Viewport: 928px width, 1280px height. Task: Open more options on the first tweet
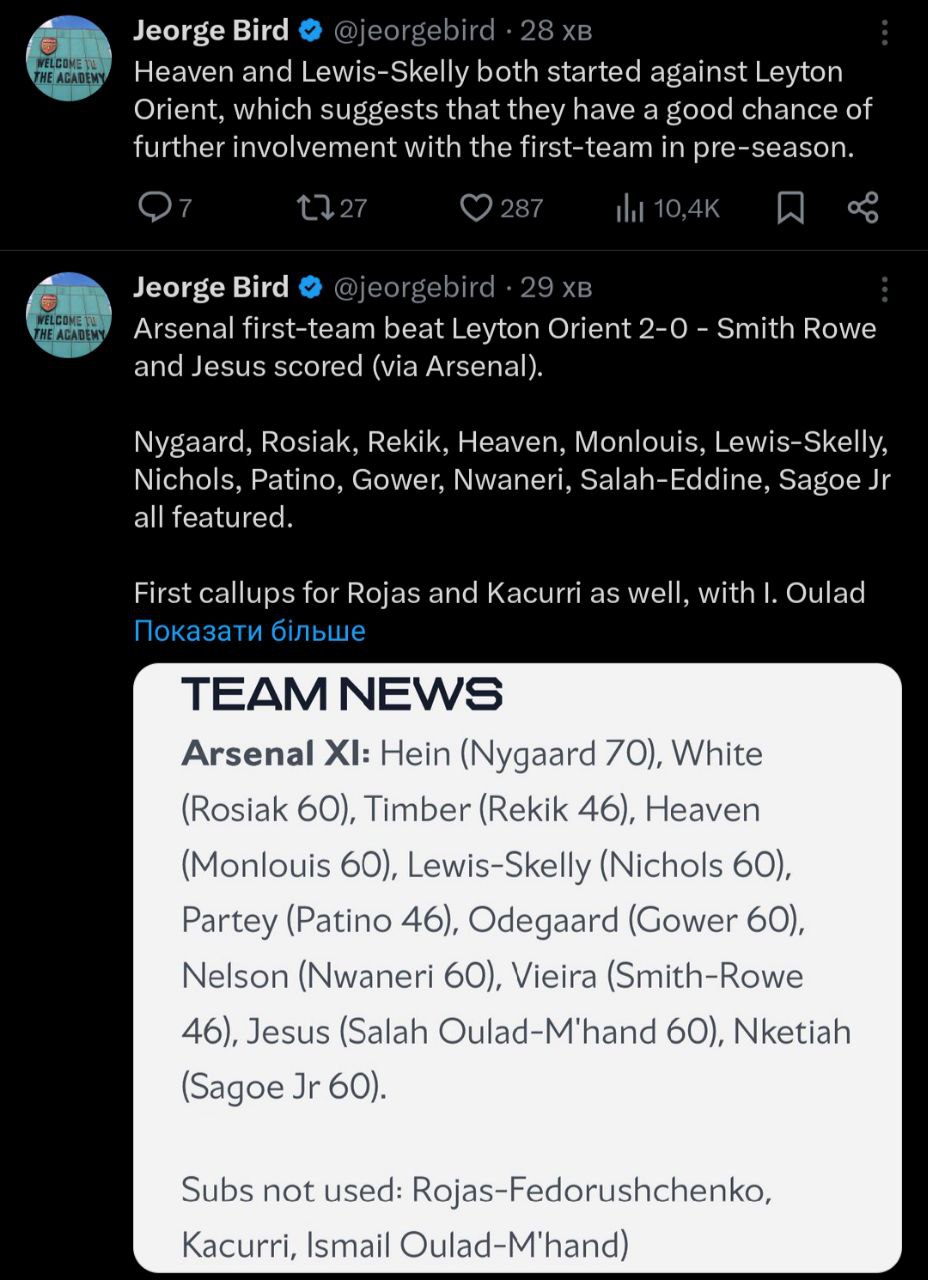pyautogui.click(x=885, y=34)
